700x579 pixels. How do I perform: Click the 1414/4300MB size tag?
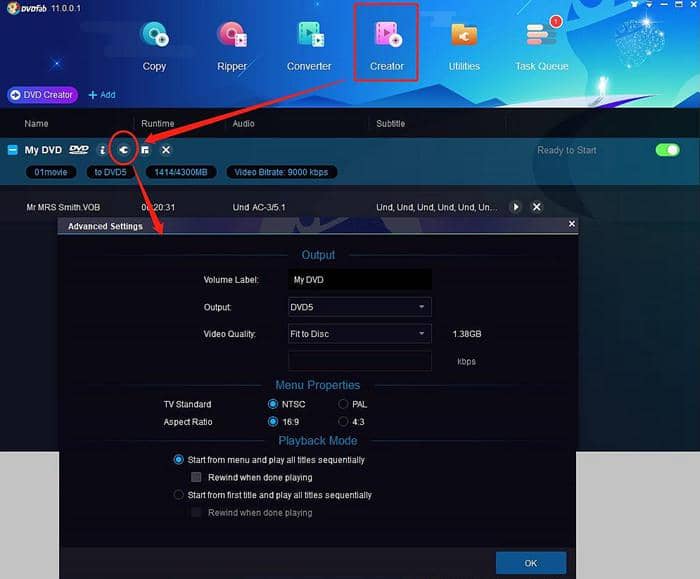pos(181,172)
